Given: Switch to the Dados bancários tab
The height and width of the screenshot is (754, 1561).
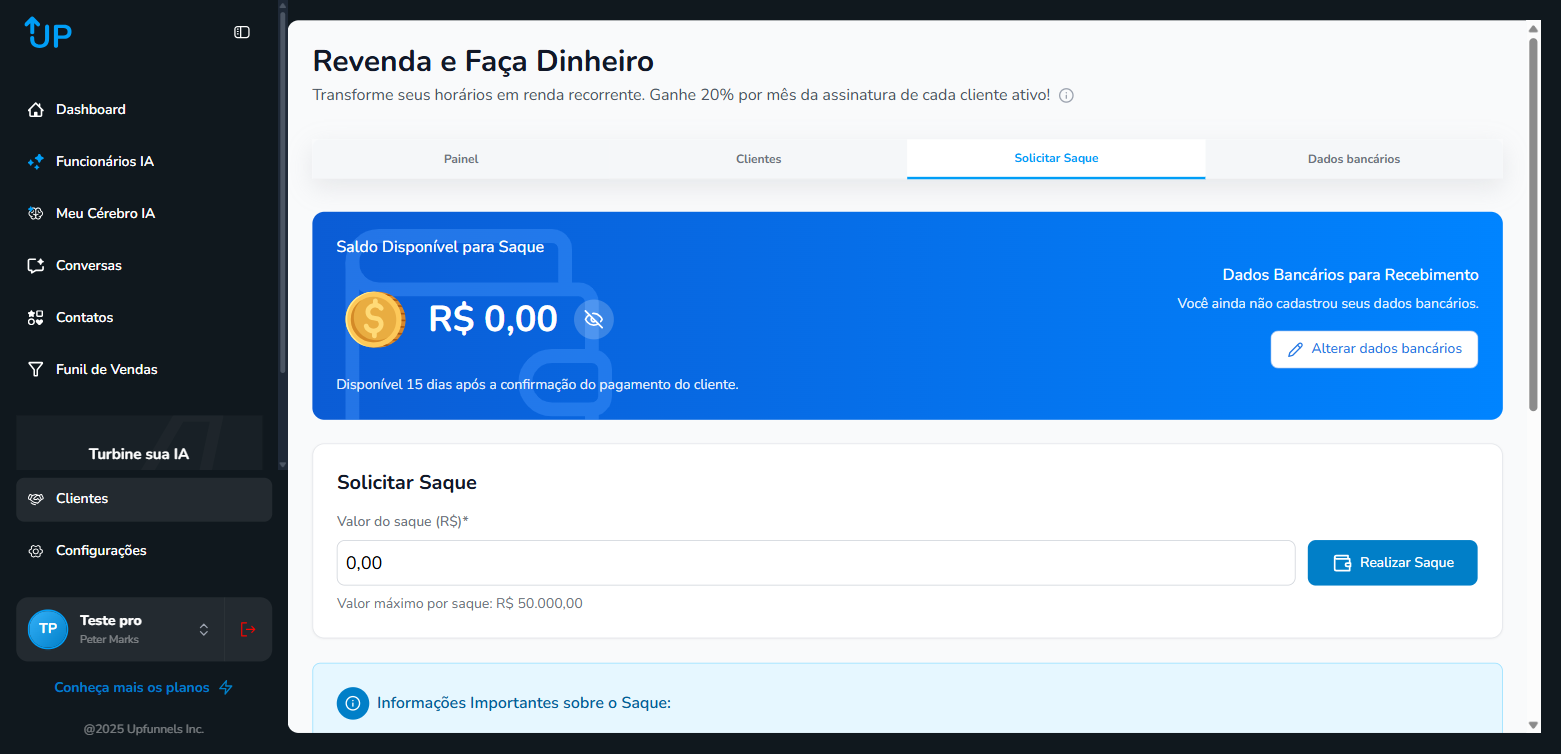Looking at the screenshot, I should click(1354, 159).
